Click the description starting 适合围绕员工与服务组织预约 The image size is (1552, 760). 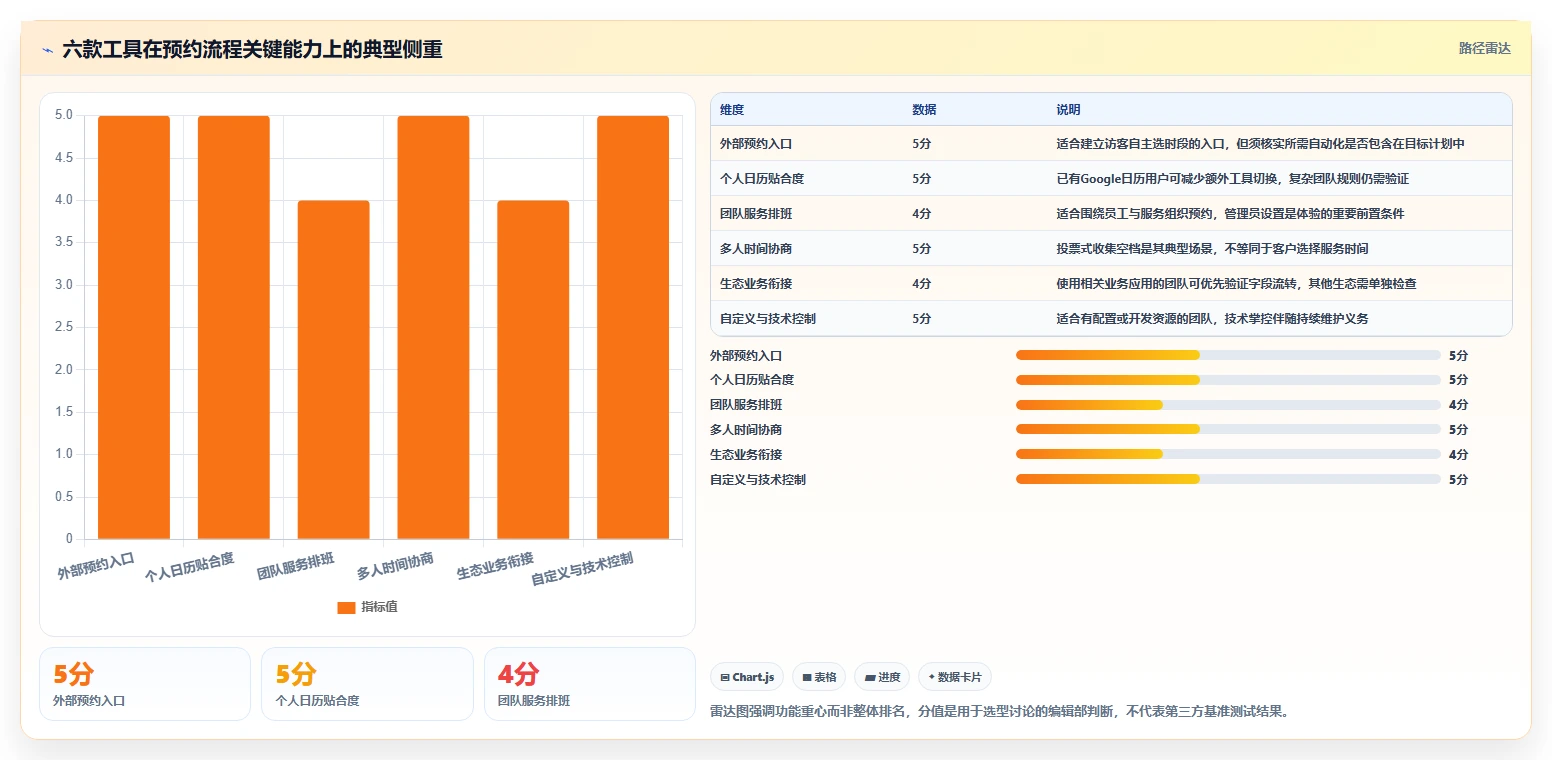click(1230, 214)
